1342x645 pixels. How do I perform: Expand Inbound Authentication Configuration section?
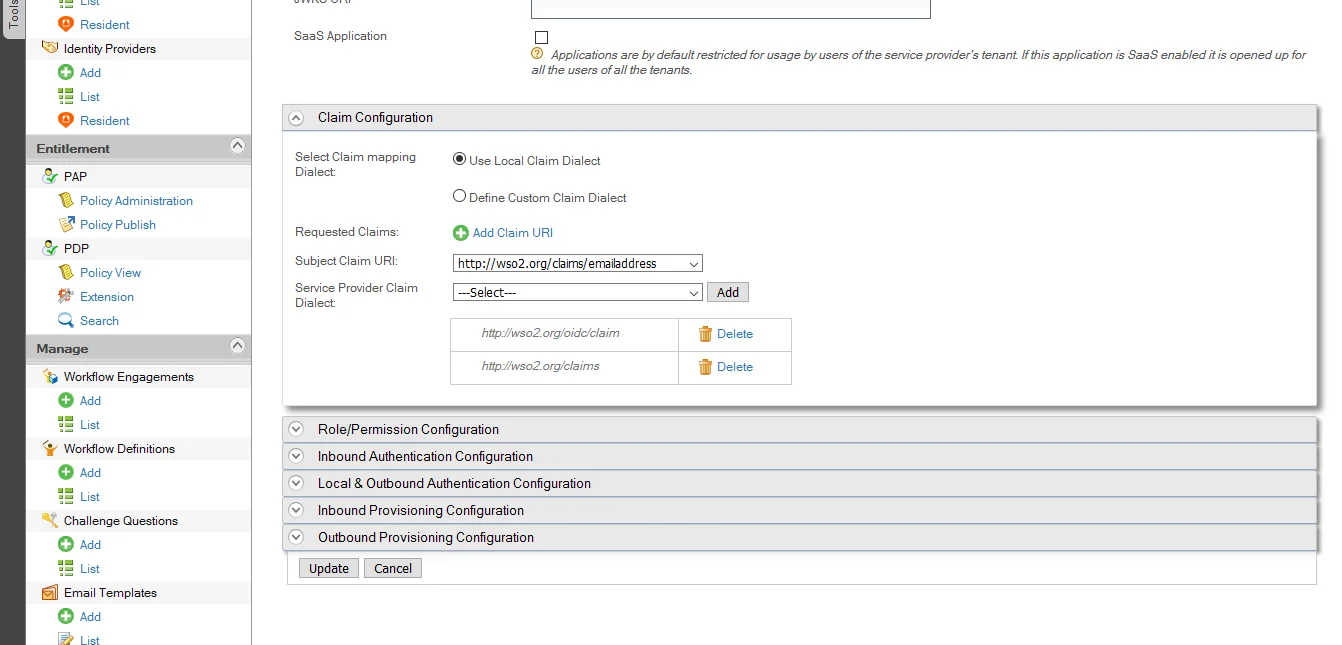(296, 456)
